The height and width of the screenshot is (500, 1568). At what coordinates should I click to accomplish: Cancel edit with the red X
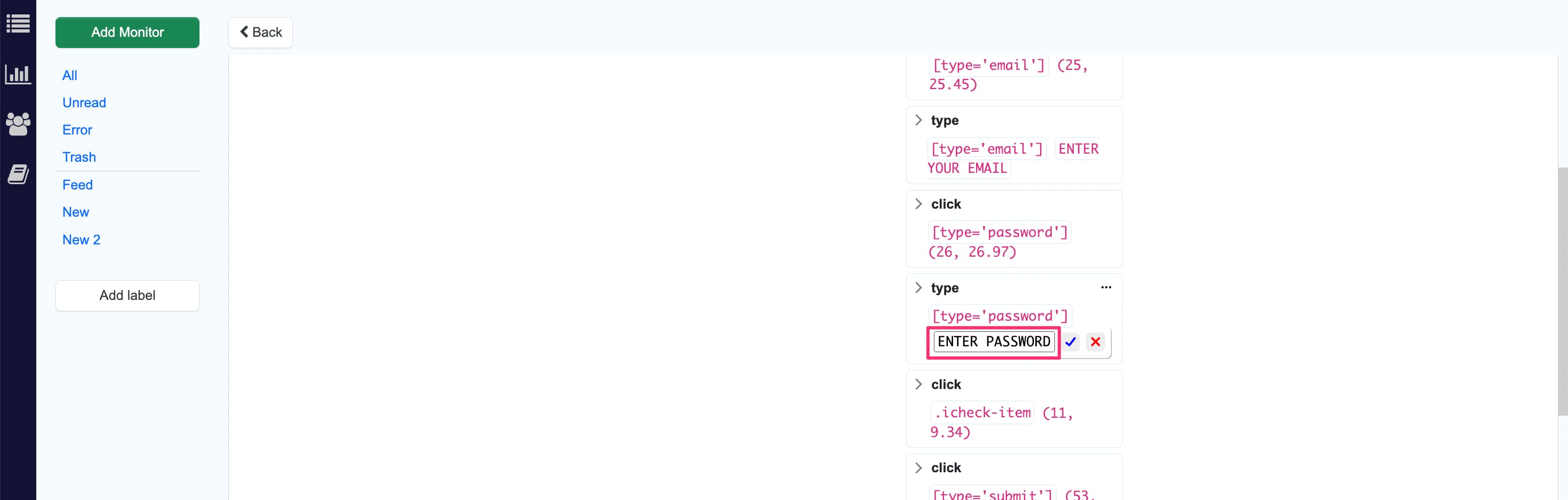pyautogui.click(x=1095, y=342)
